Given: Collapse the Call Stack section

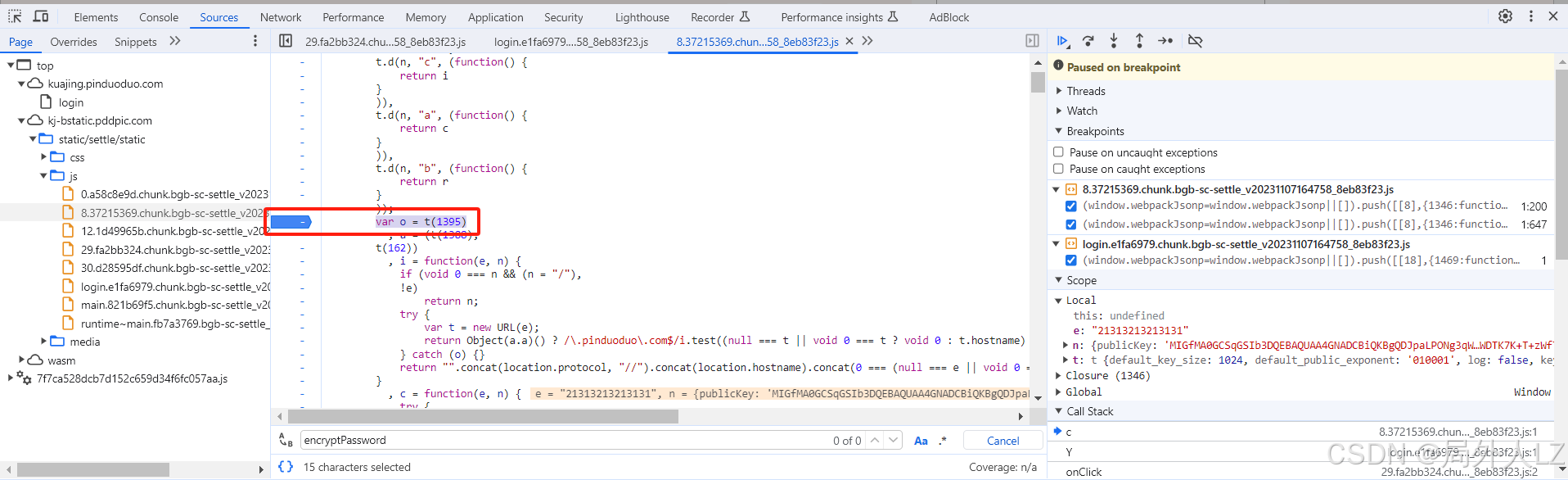Looking at the screenshot, I should point(1059,411).
